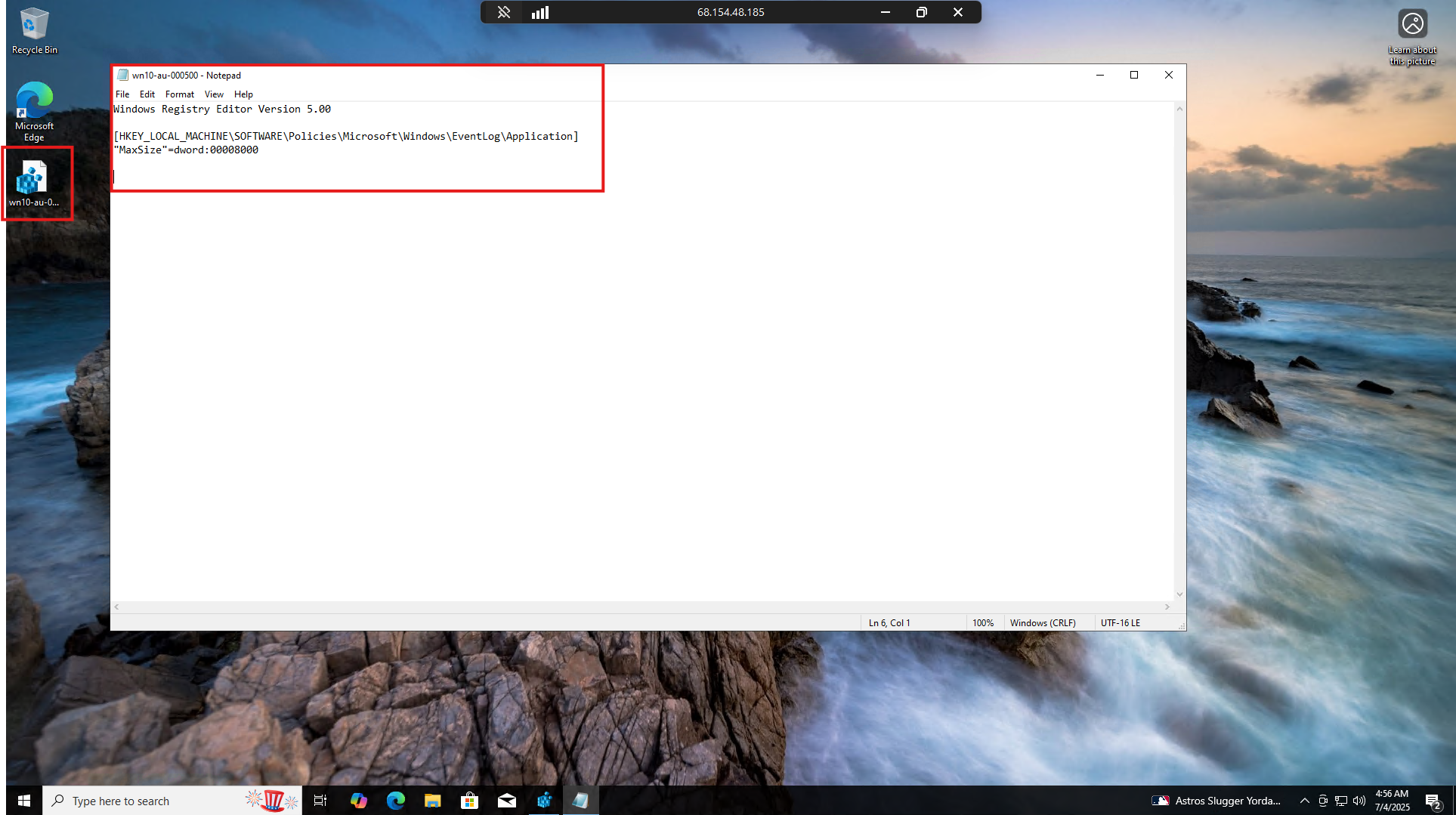Click the Astros Slugger news widget
The image size is (1456, 815).
pyautogui.click(x=1216, y=801)
